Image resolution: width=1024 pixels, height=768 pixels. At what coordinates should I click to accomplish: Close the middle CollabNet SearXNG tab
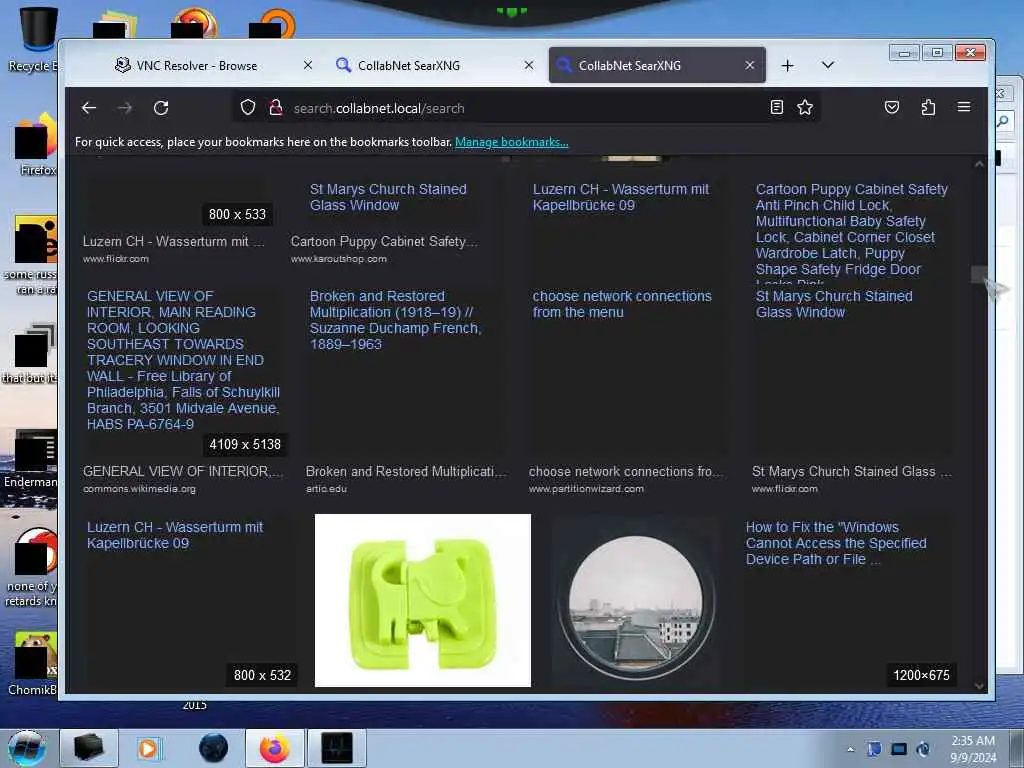click(529, 65)
